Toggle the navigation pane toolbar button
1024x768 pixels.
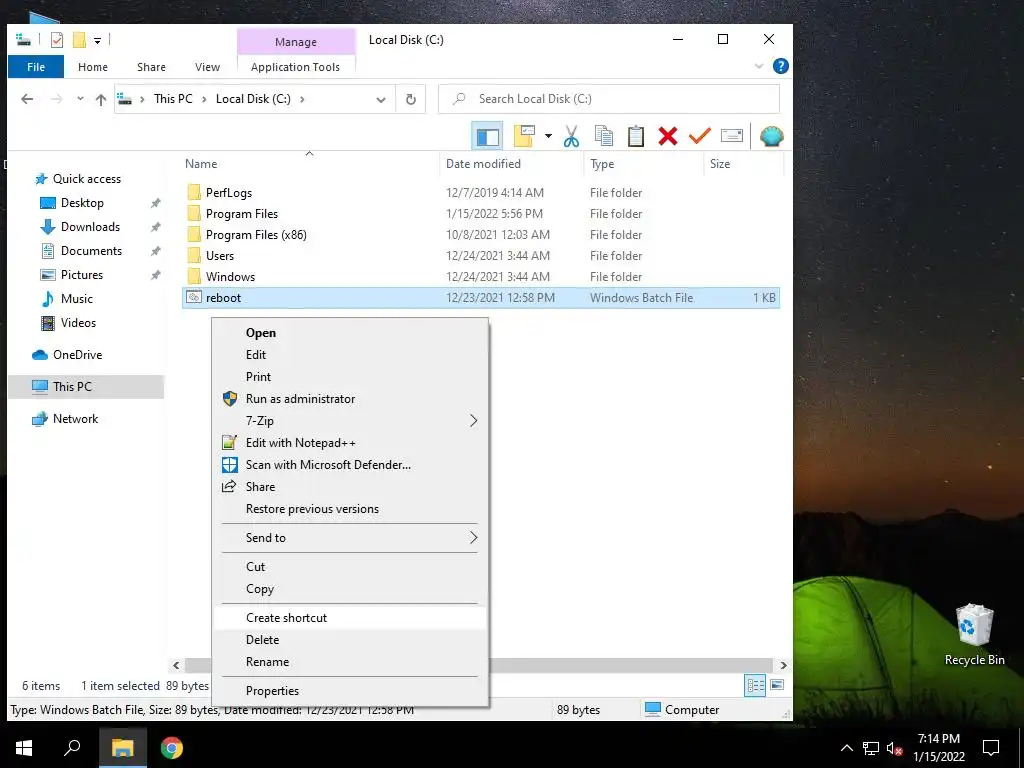487,136
